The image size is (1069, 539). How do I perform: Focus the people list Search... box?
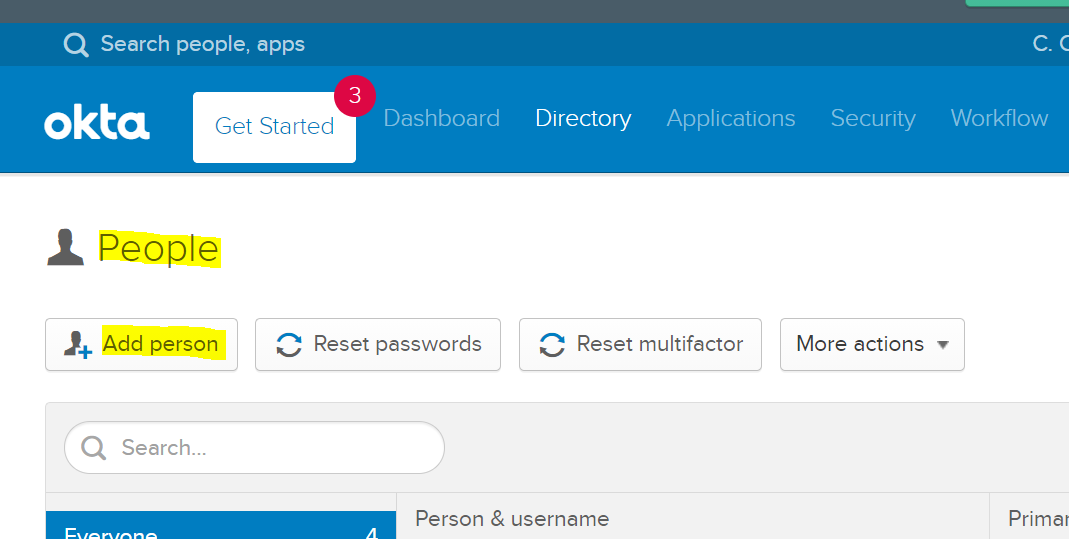point(254,448)
